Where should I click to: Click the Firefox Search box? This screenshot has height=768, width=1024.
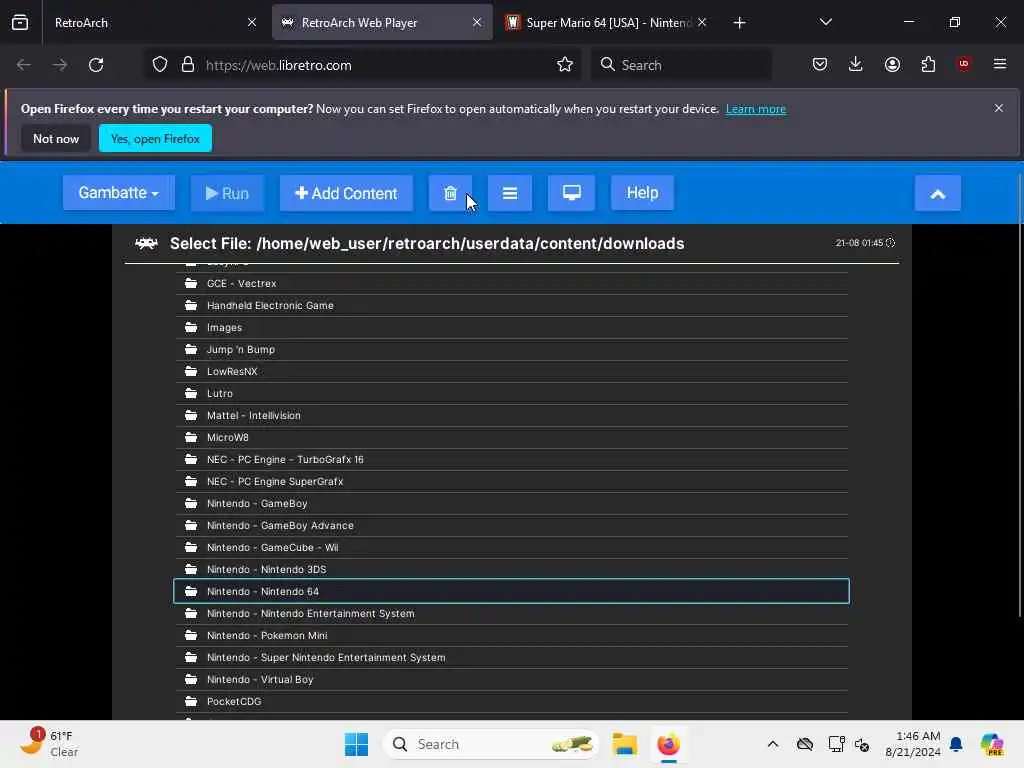[x=682, y=65]
